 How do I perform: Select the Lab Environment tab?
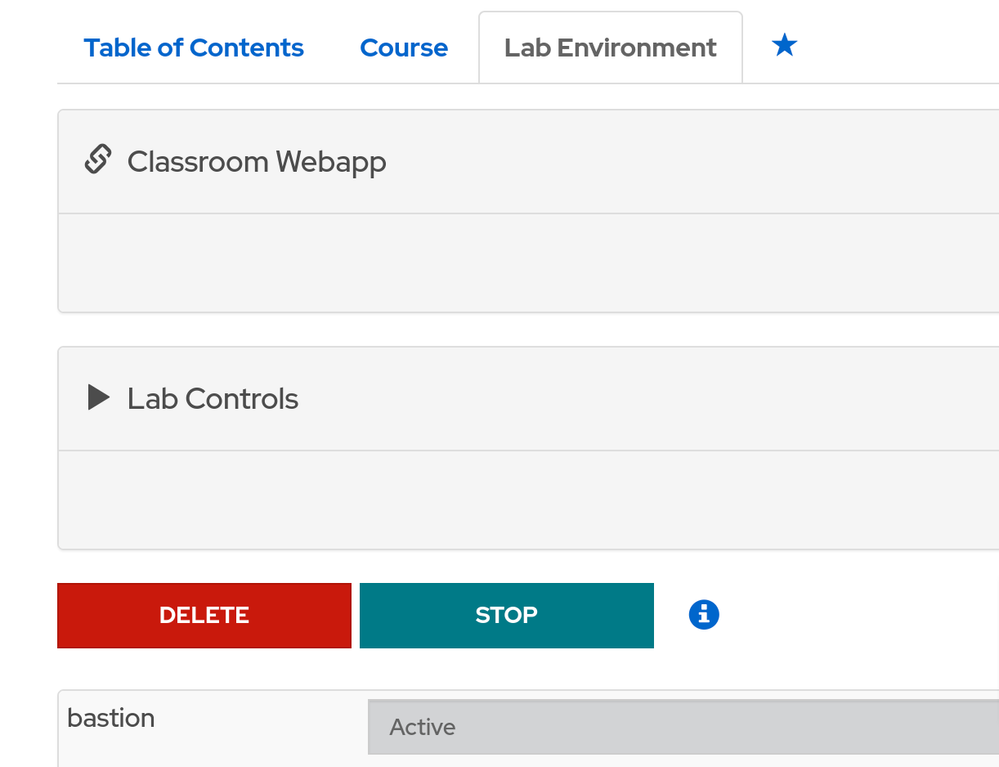(610, 48)
